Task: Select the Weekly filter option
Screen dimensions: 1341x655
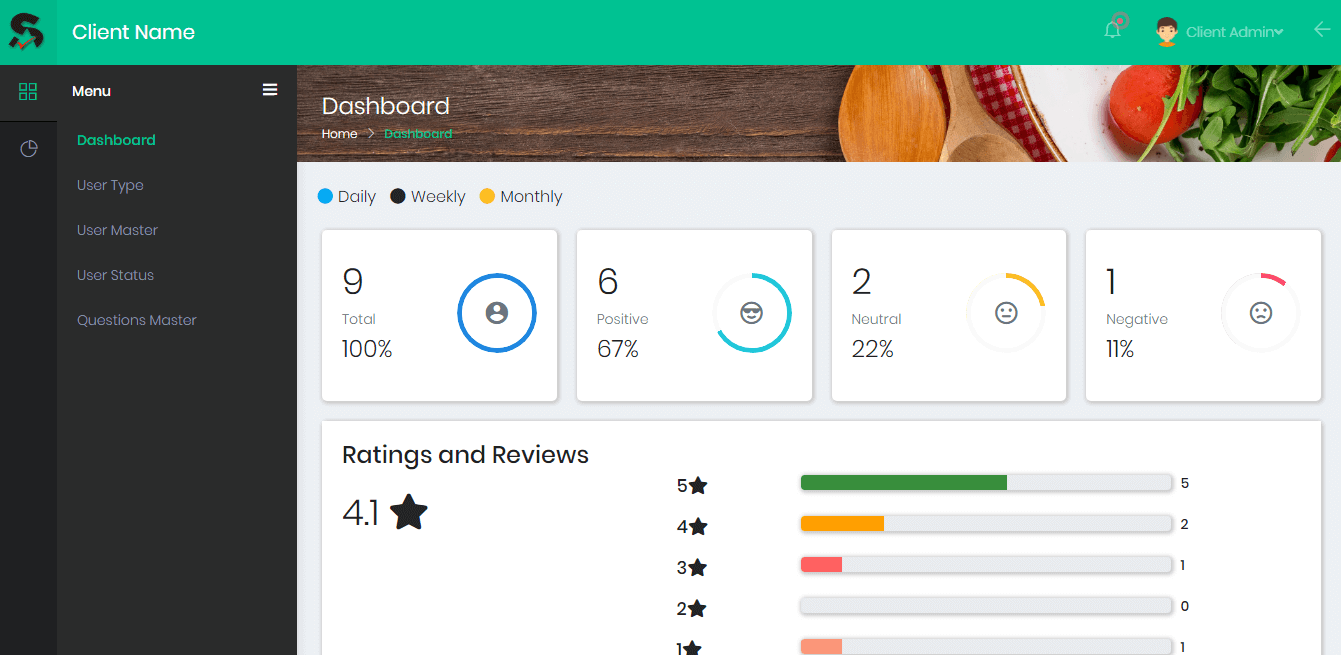Action: point(427,197)
